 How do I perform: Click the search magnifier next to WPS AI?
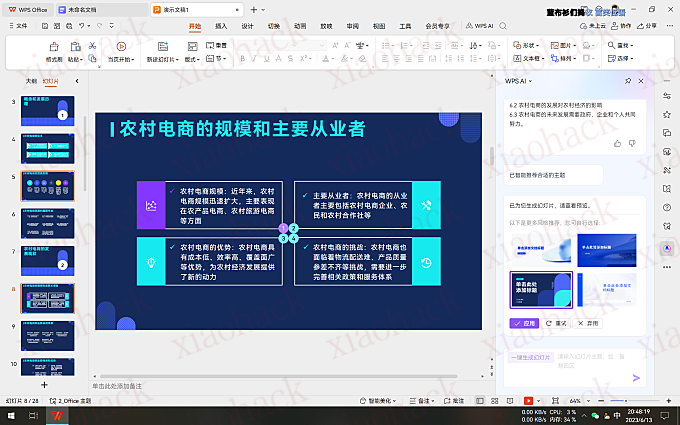(503, 26)
